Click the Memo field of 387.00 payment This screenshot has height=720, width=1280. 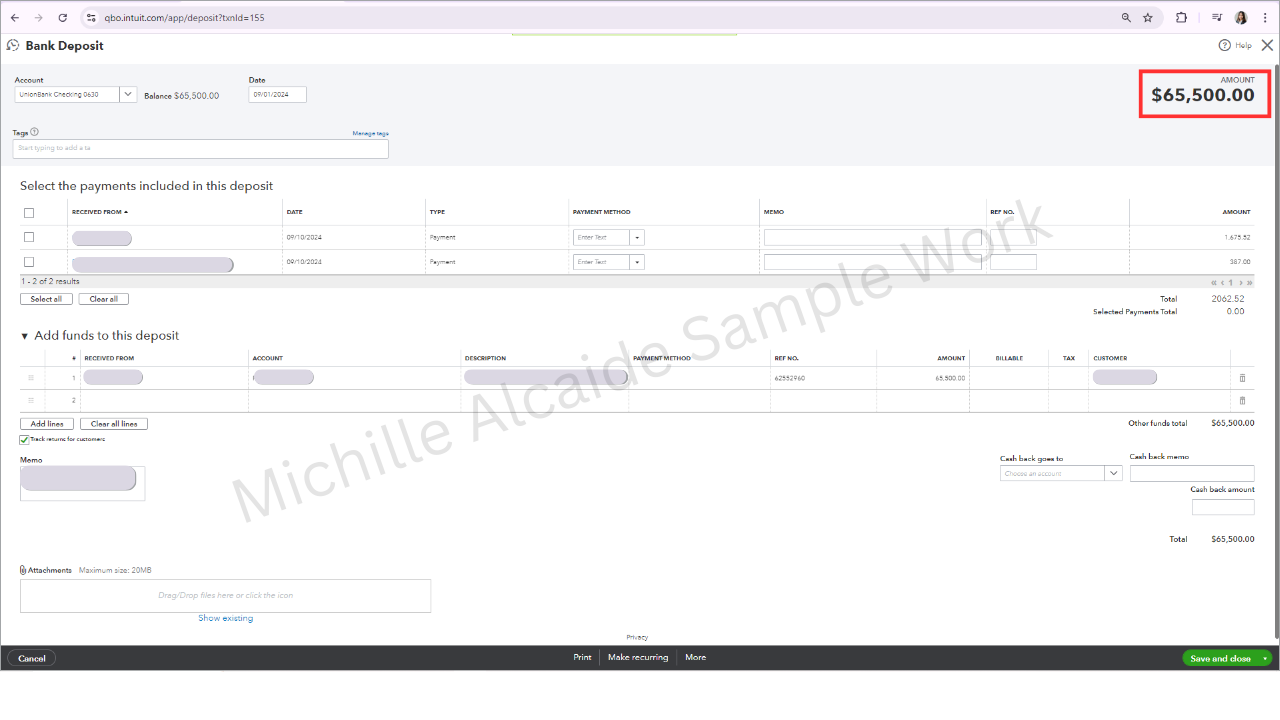(875, 262)
